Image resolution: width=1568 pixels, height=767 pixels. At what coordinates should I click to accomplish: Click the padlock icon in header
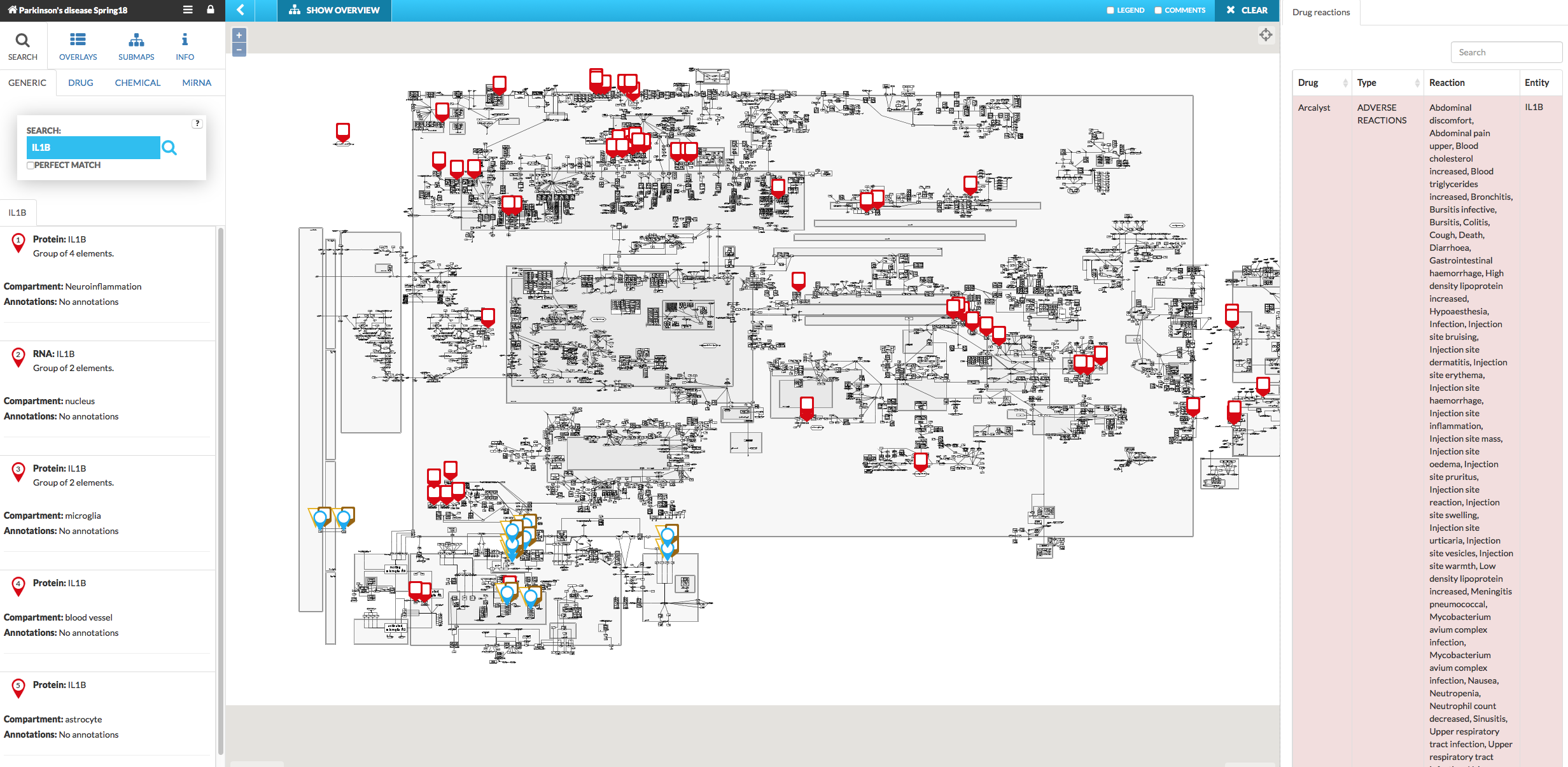click(x=211, y=10)
